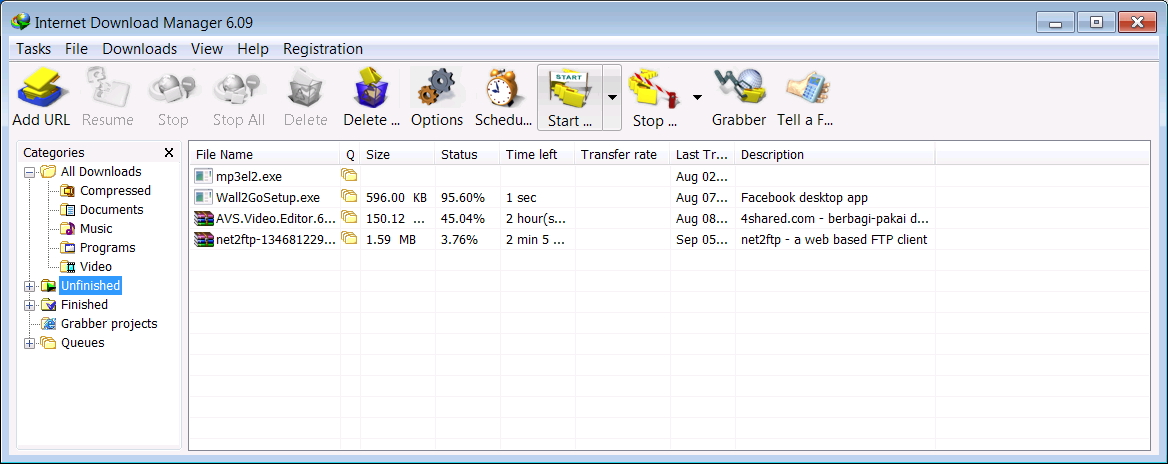Select the Queues tree item

[83, 343]
